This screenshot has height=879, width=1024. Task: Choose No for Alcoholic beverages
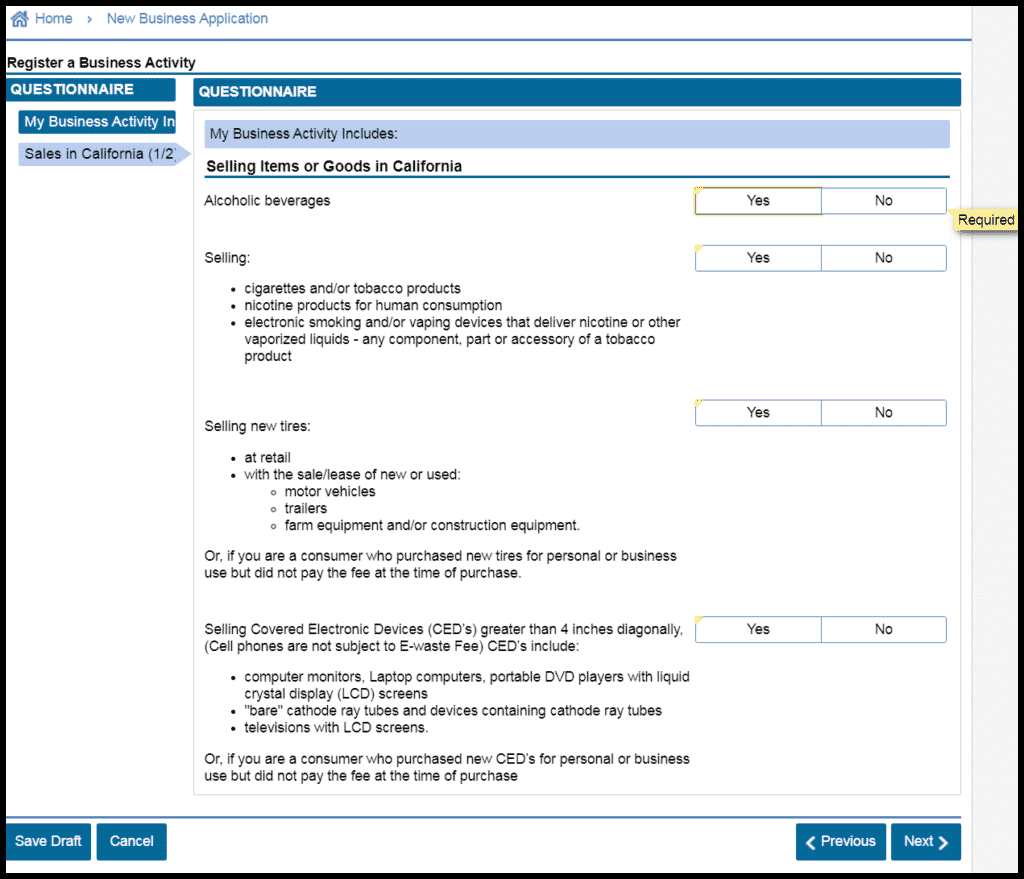pos(883,201)
